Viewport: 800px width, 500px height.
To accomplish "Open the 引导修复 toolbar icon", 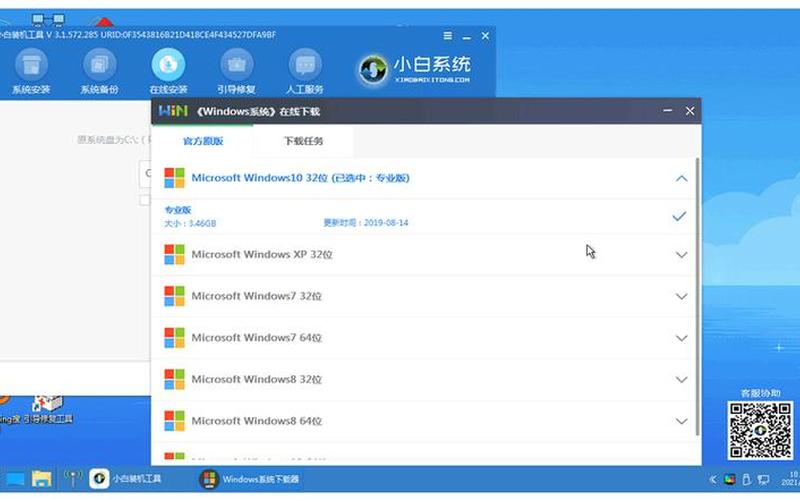I will 236,71.
